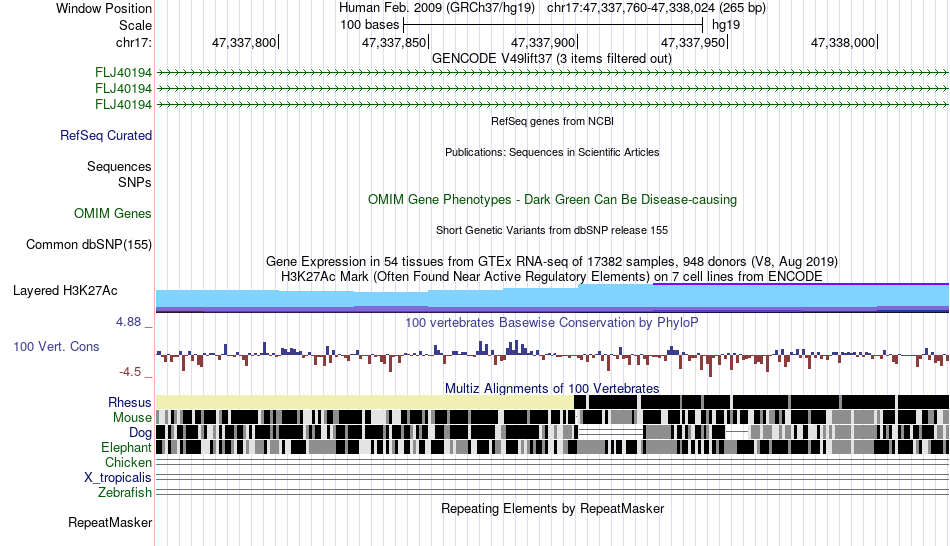
Task: Select the Human Feb. 2009 (GRCh37/hg19) title
Action: point(437,8)
